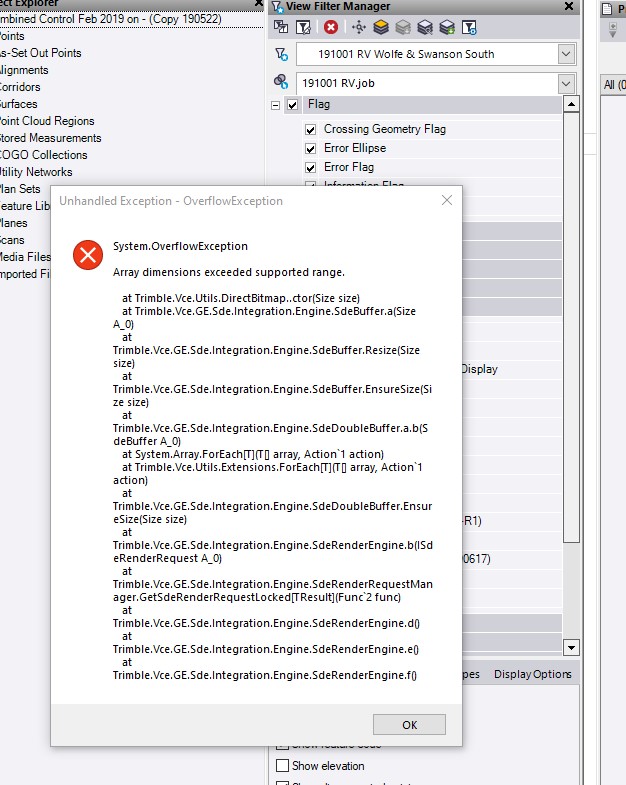Select Stored Measurements node

[50, 138]
